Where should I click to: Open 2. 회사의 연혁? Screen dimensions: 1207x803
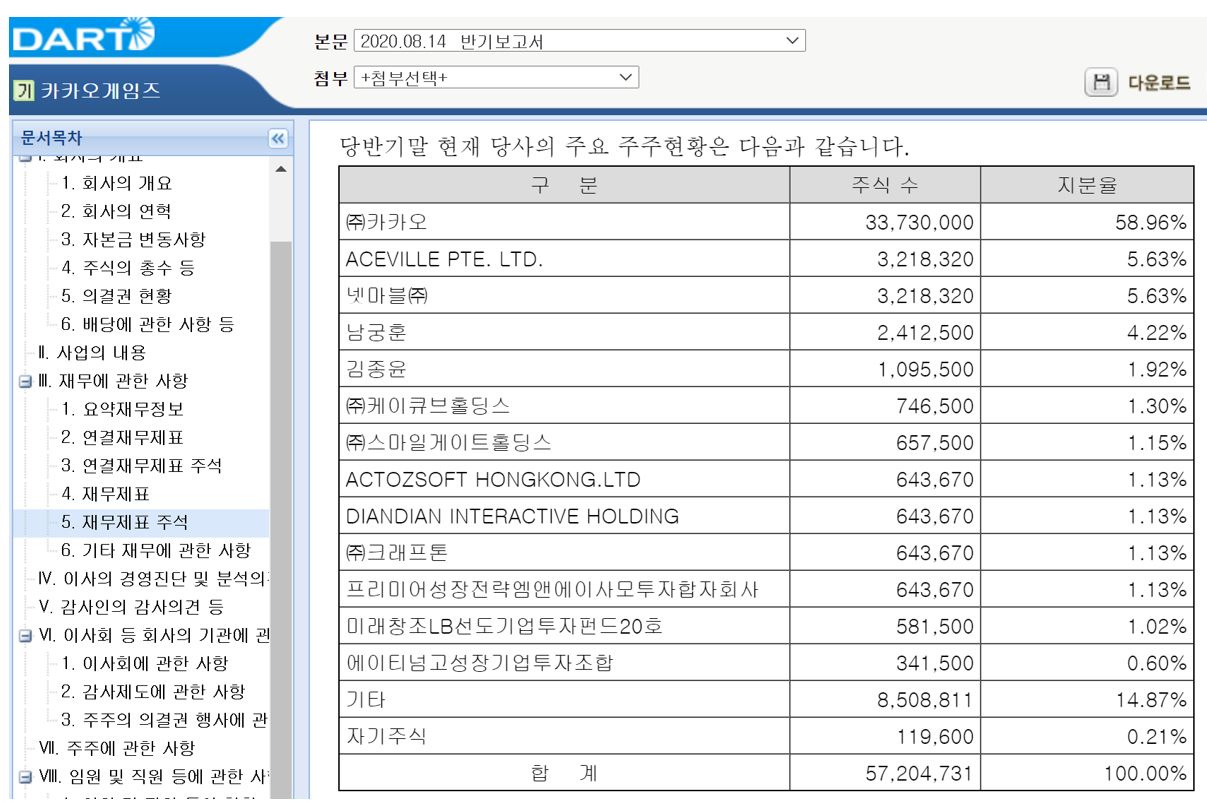pos(116,211)
